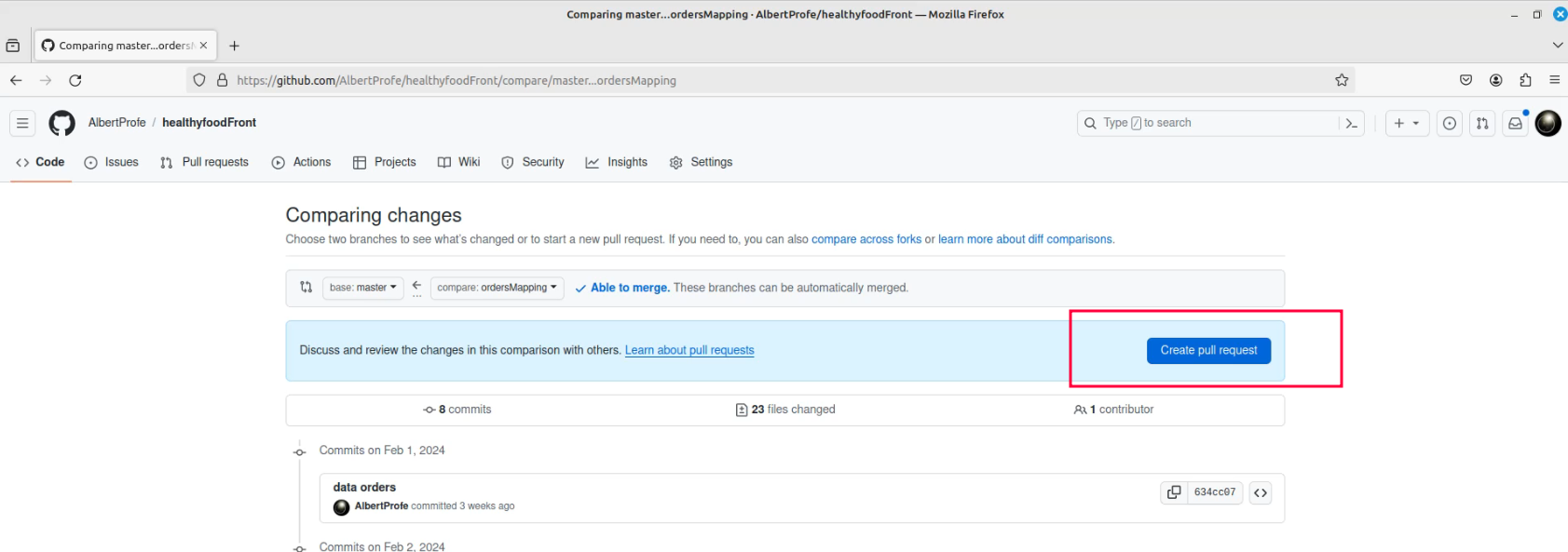The height and width of the screenshot is (552, 1568).
Task: Open the healthyfoodFront repository link
Action: 209,123
